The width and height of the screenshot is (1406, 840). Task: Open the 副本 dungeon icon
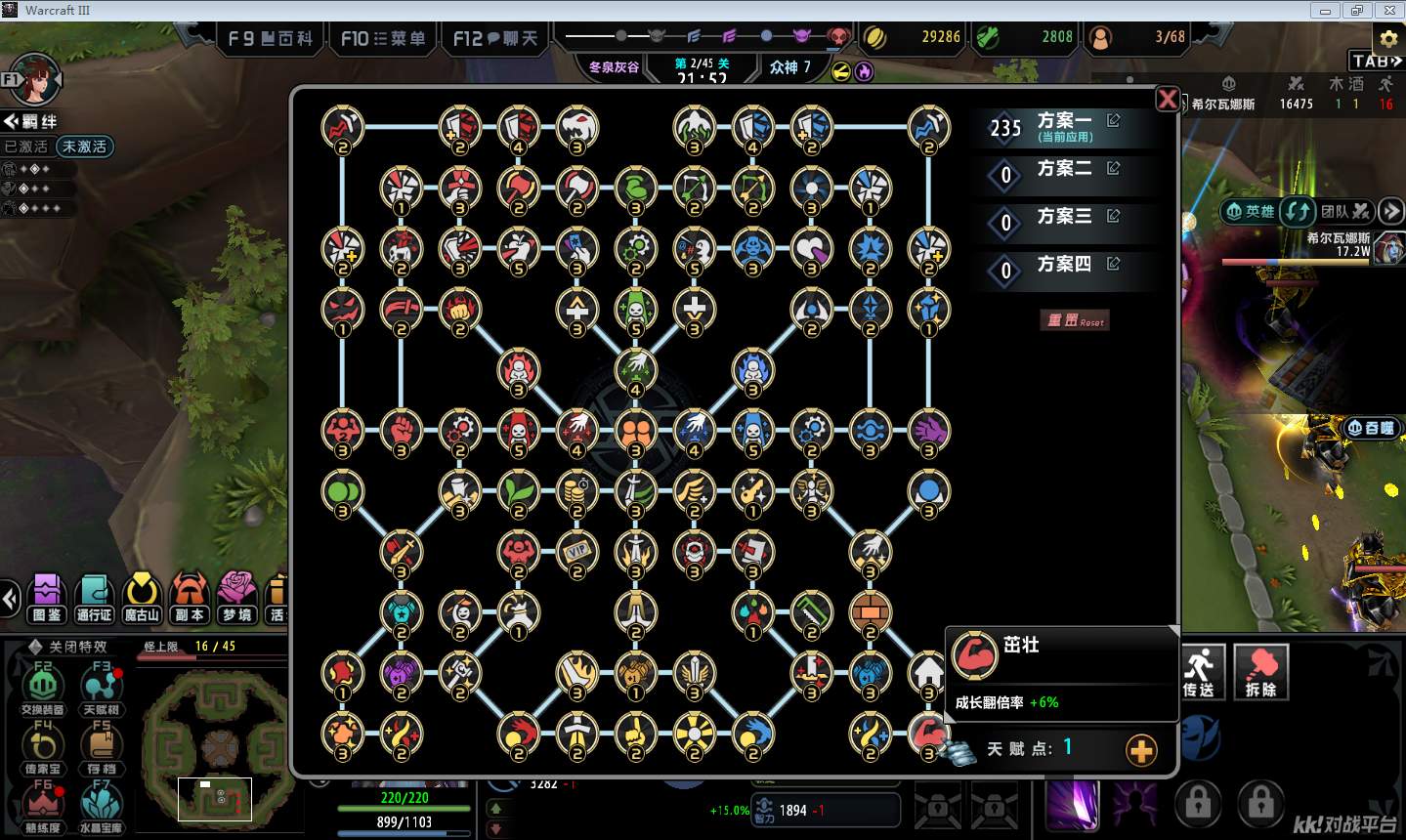(190, 598)
